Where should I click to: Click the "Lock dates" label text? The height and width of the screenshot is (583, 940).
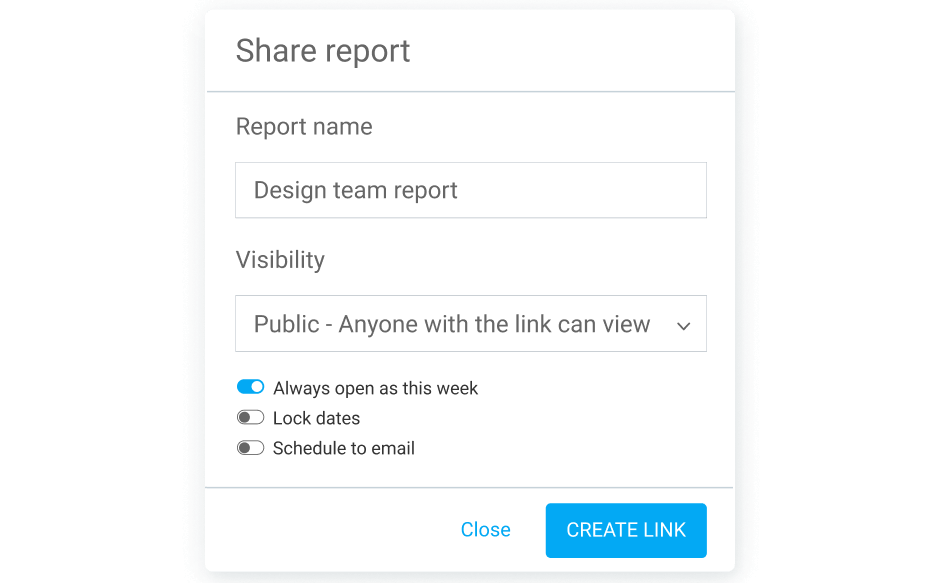click(x=316, y=418)
